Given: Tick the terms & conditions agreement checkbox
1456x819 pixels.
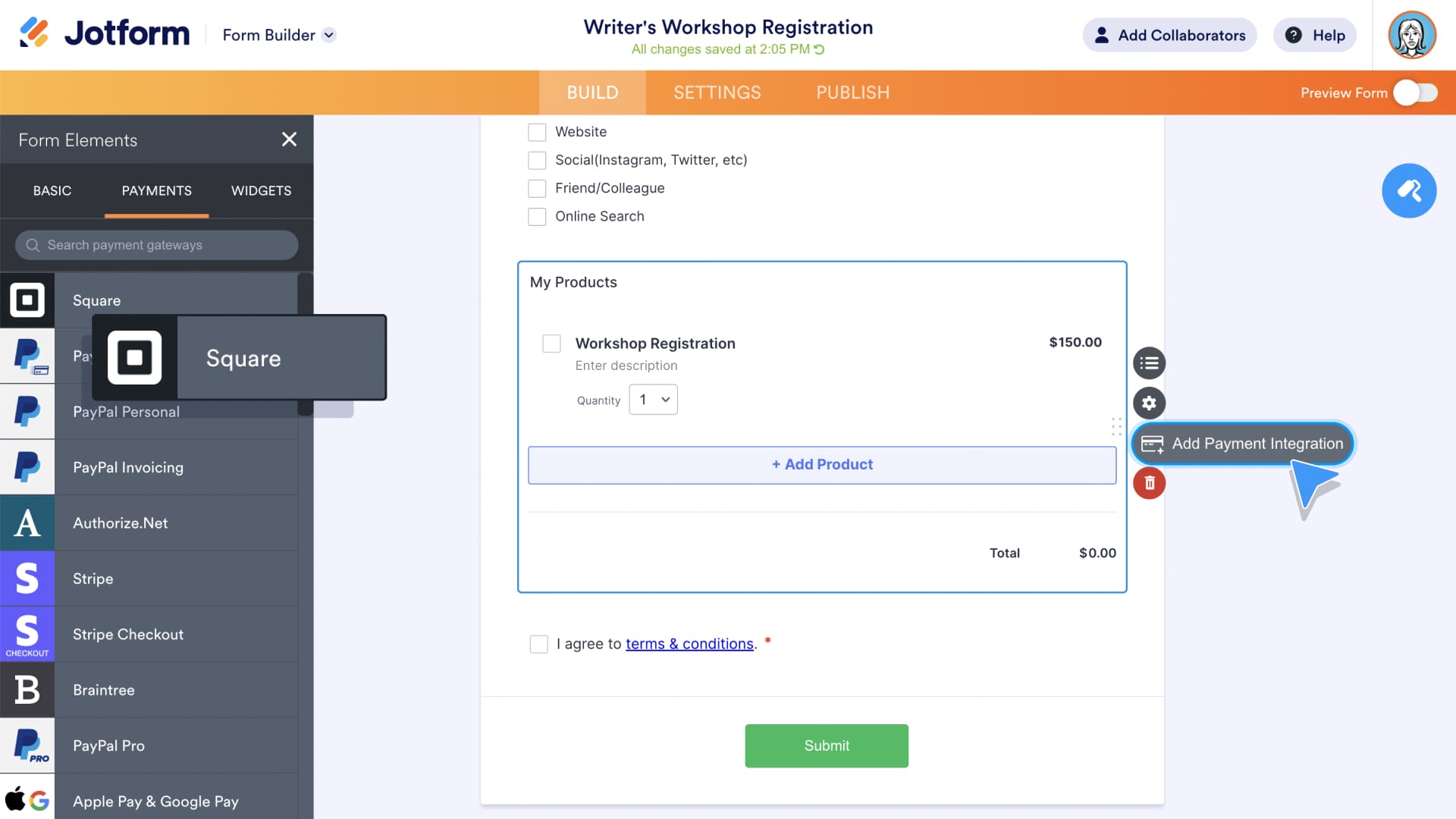Looking at the screenshot, I should [x=538, y=644].
